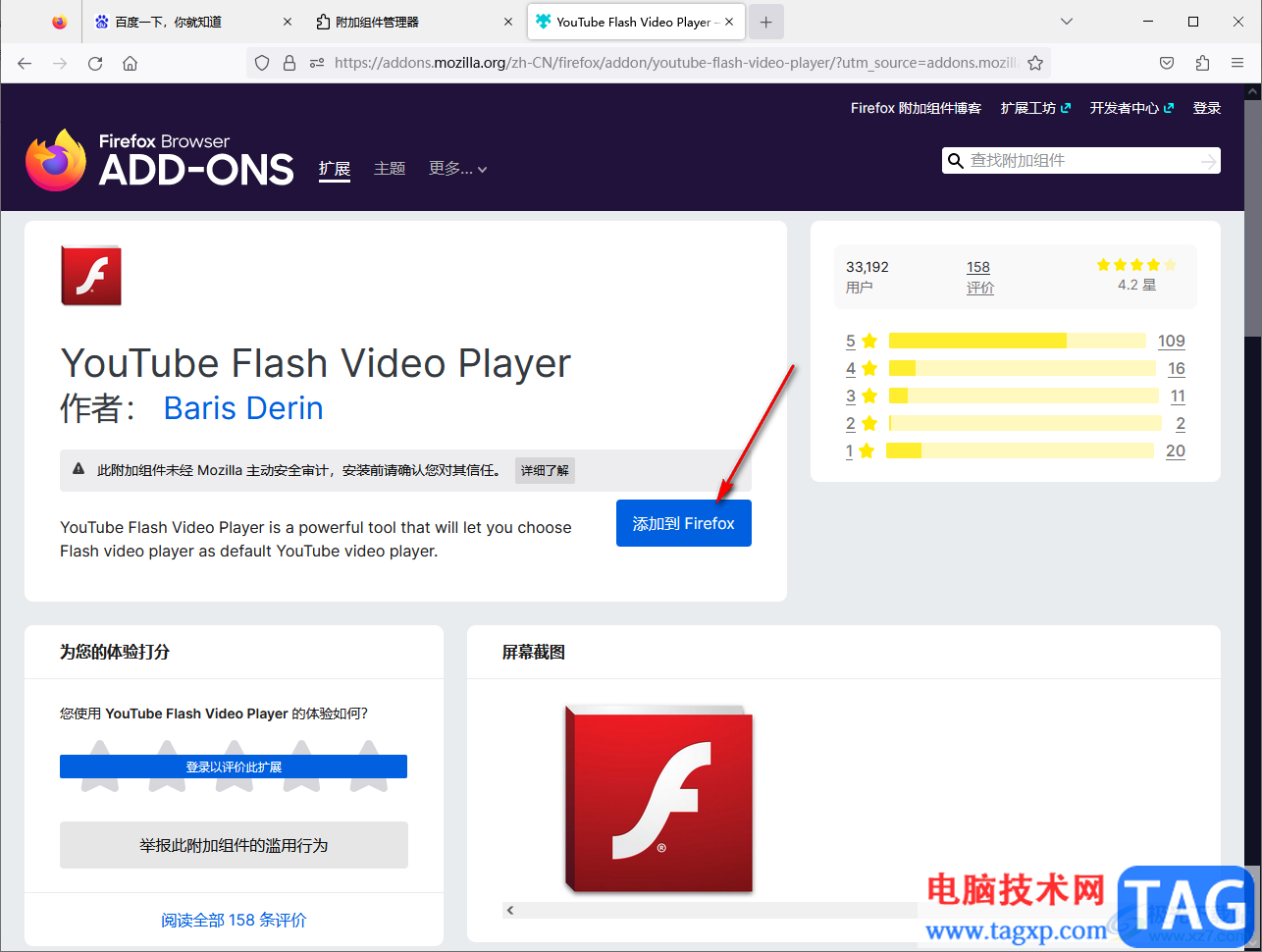Reload the current page
The width and height of the screenshot is (1262, 952).
pyautogui.click(x=95, y=63)
